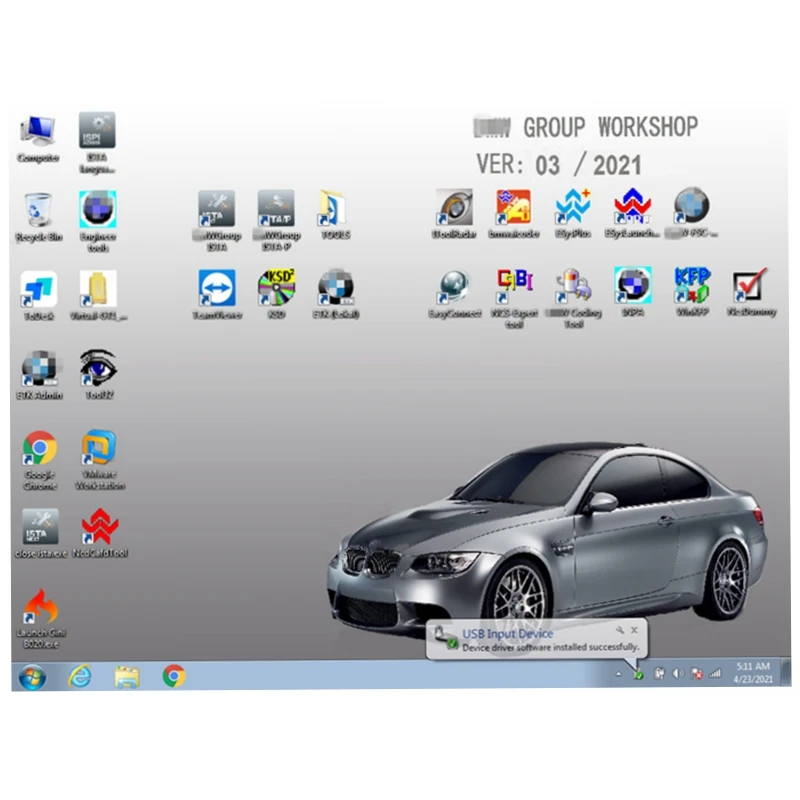800x800 pixels.
Task: Open the Tool32 eye icon
Action: pos(98,374)
